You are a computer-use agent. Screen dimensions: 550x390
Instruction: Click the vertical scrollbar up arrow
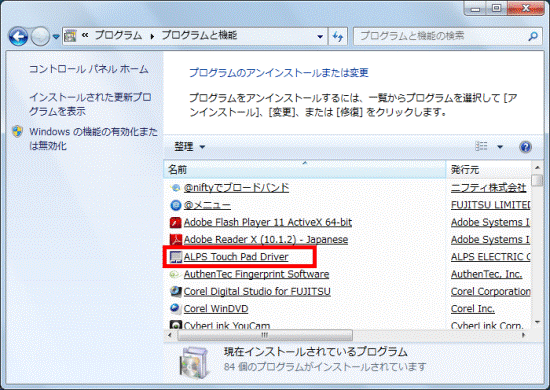[x=537, y=167]
